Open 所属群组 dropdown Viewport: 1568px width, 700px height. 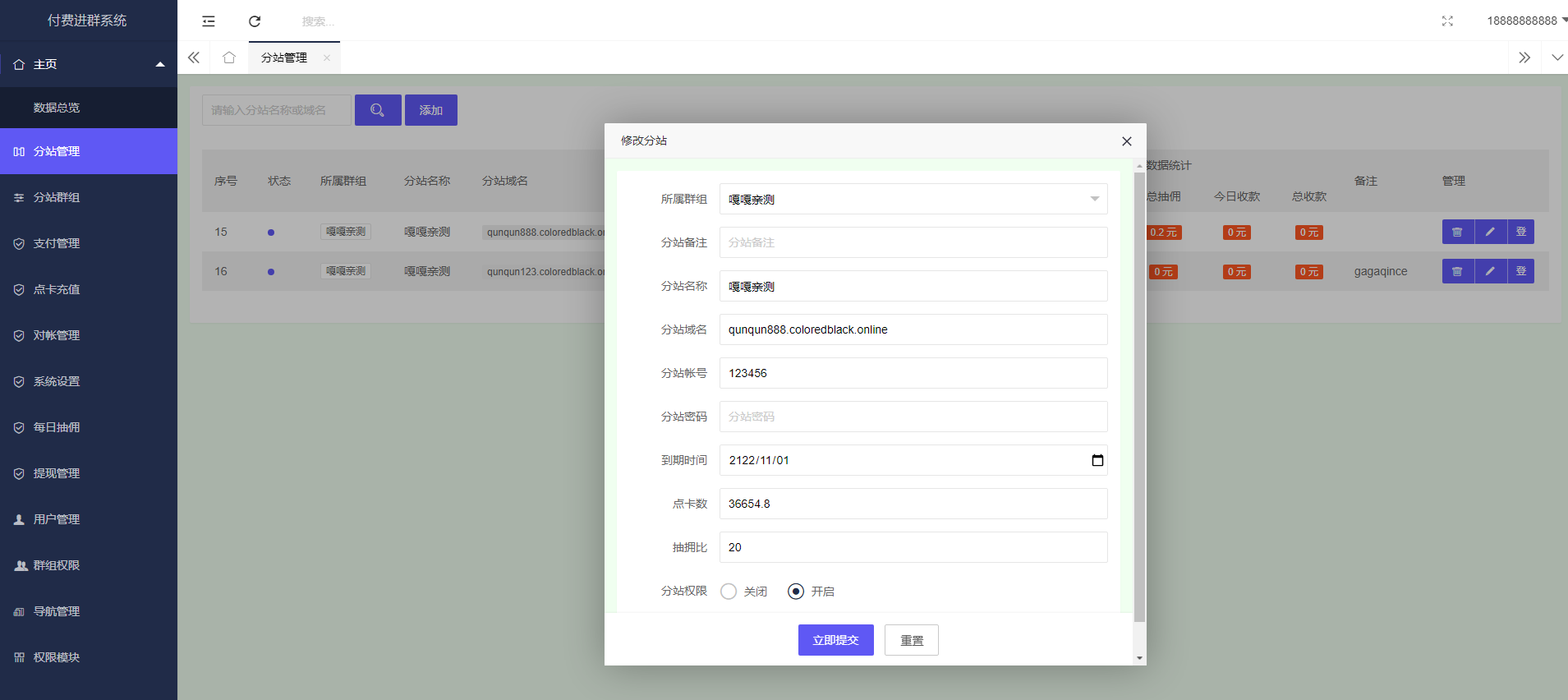click(x=913, y=199)
